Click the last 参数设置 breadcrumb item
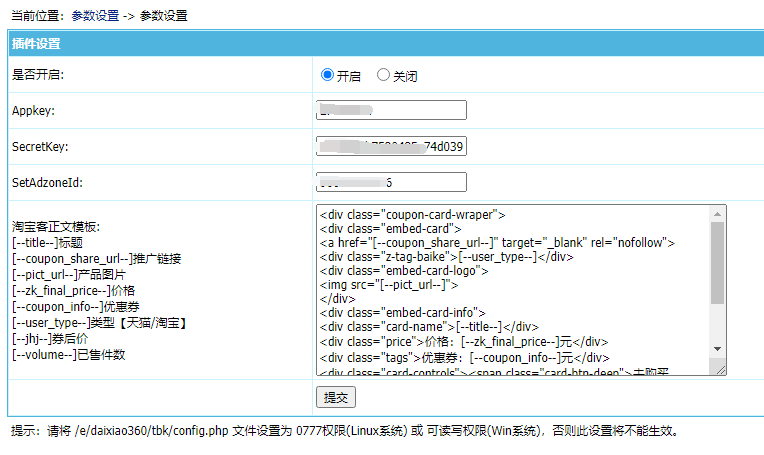Image resolution: width=764 pixels, height=455 pixels. coord(162,16)
